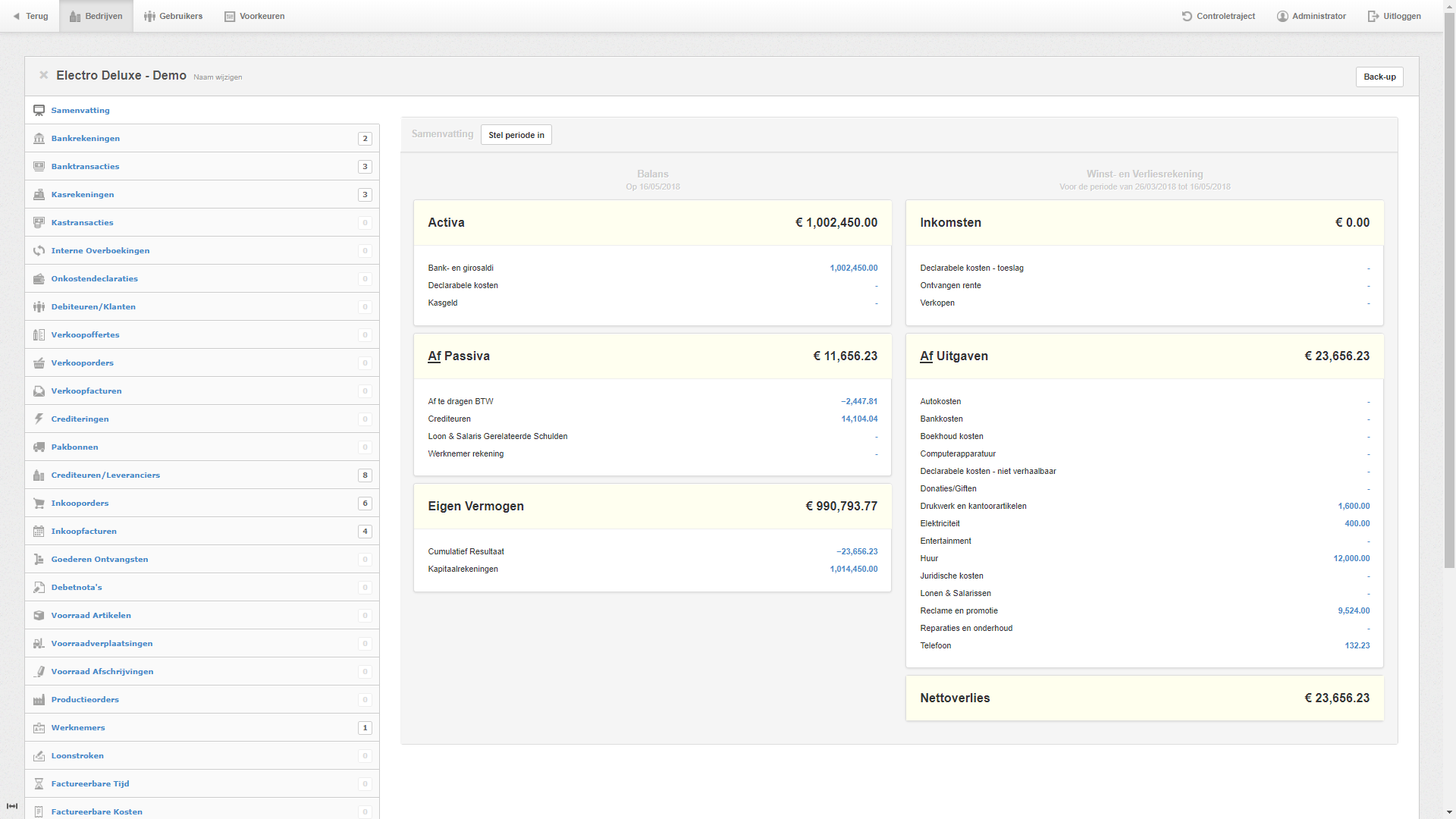Click the Voorraad Afschrijvingen icon
The height and width of the screenshot is (819, 1456).
click(x=39, y=672)
